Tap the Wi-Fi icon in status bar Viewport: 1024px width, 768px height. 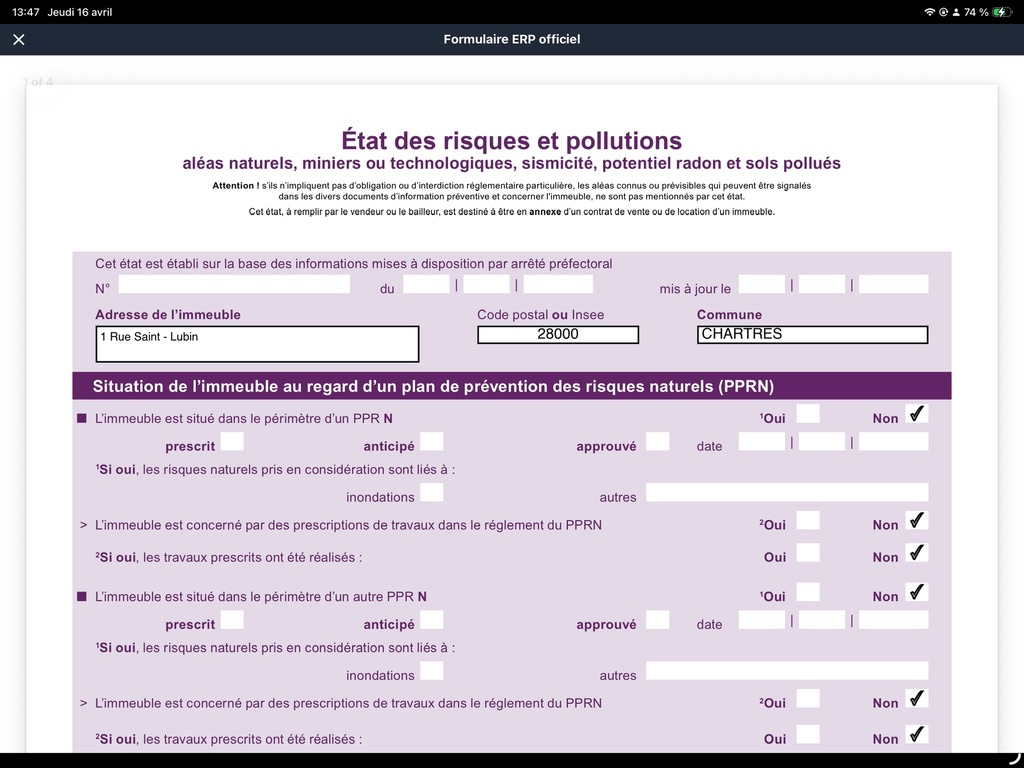[x=929, y=12]
